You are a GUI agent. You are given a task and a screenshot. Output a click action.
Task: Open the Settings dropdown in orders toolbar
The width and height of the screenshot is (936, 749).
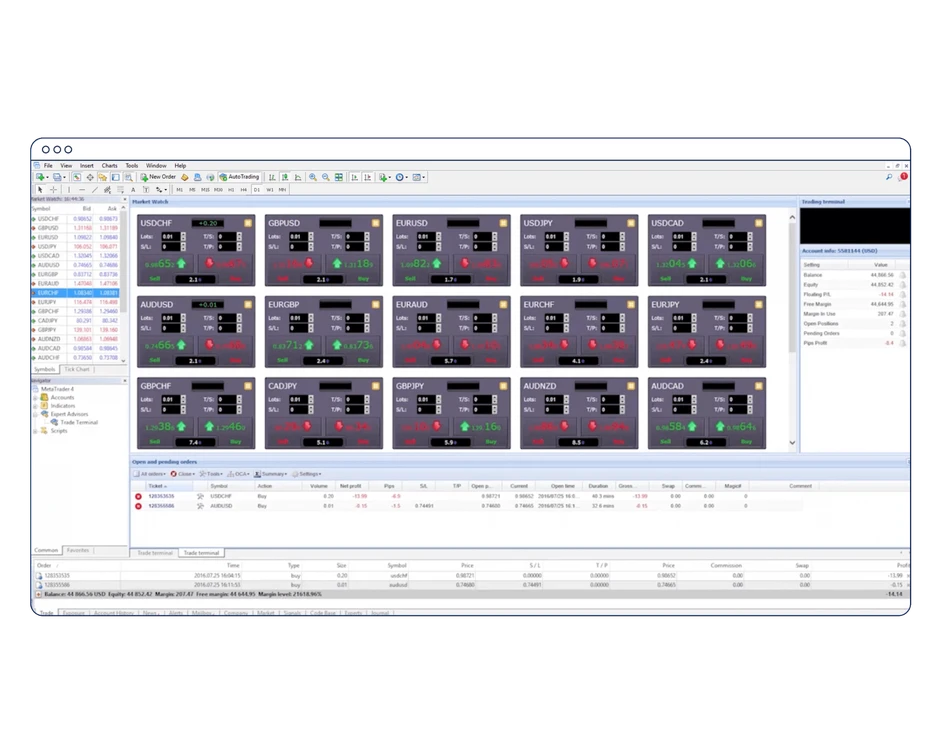(x=307, y=474)
